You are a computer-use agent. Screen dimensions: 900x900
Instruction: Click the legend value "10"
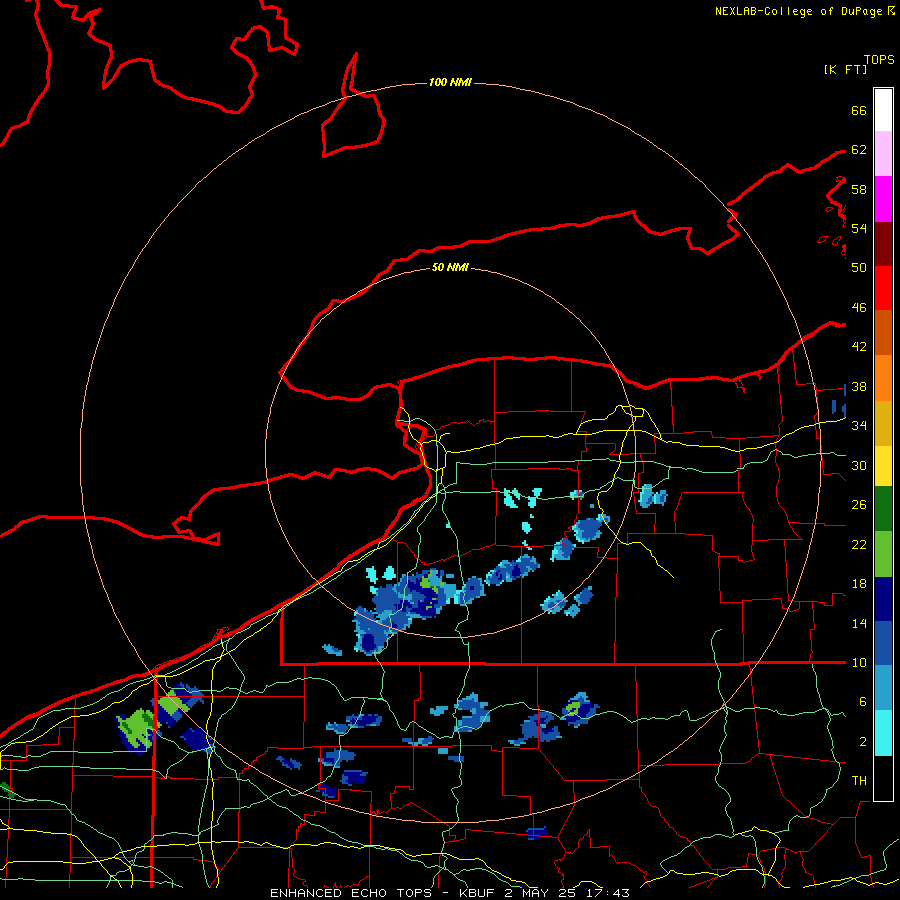point(859,662)
